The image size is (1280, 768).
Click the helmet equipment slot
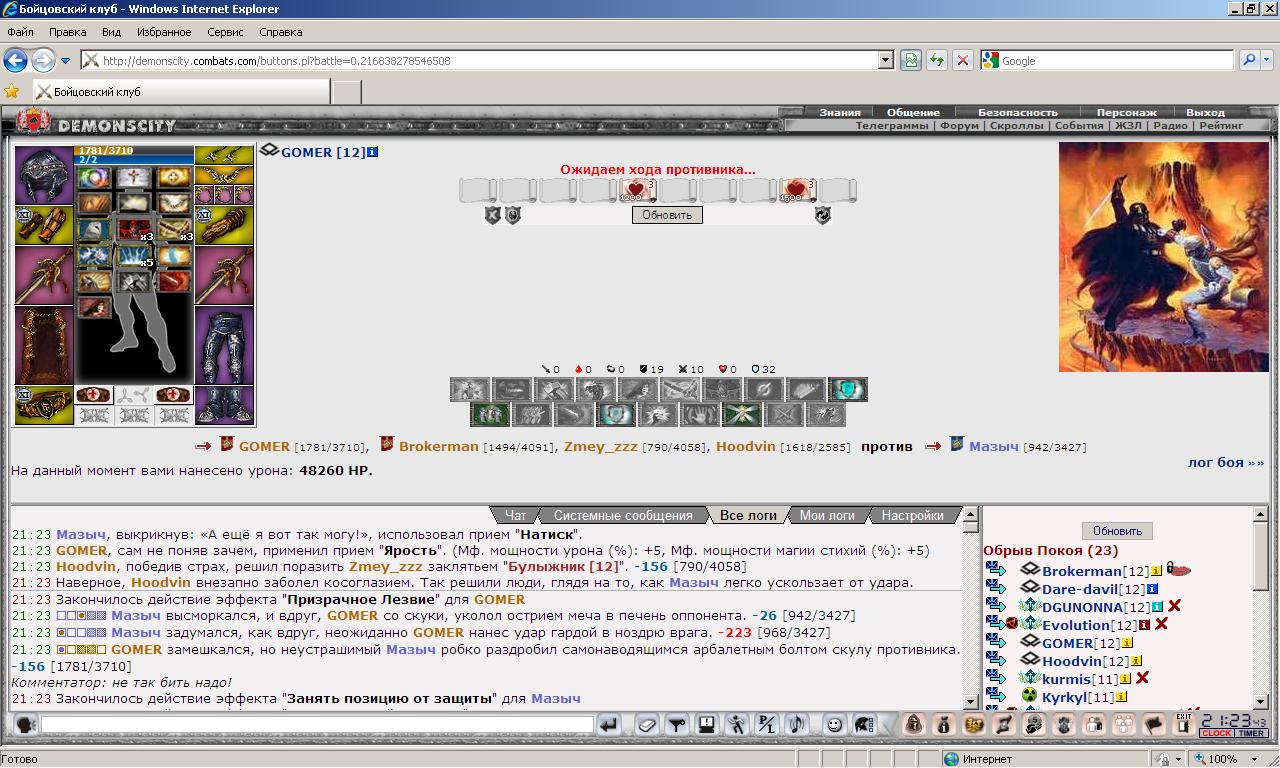pos(44,175)
